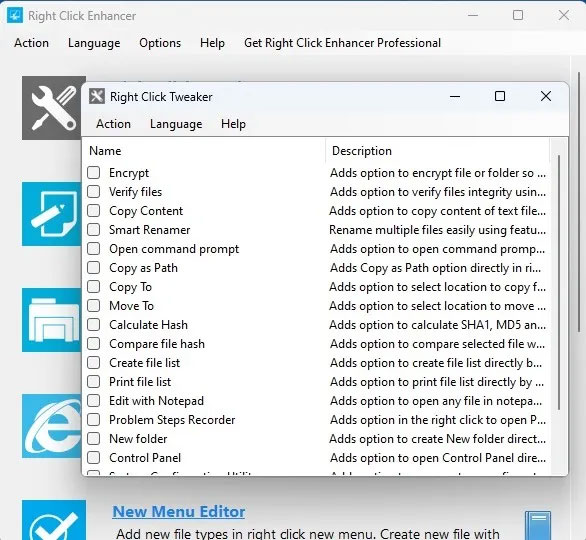Check the Control Panel checkbox

click(x=93, y=457)
